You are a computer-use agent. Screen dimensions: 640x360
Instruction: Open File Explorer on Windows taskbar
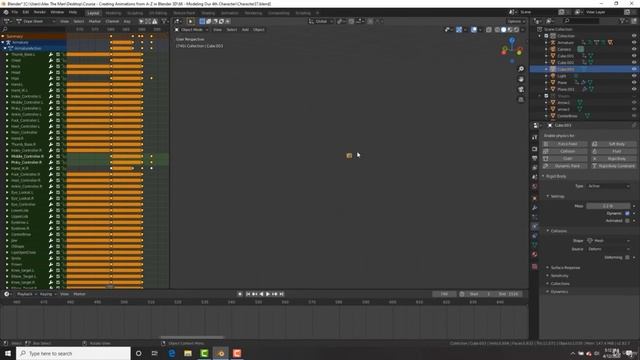tap(188, 353)
